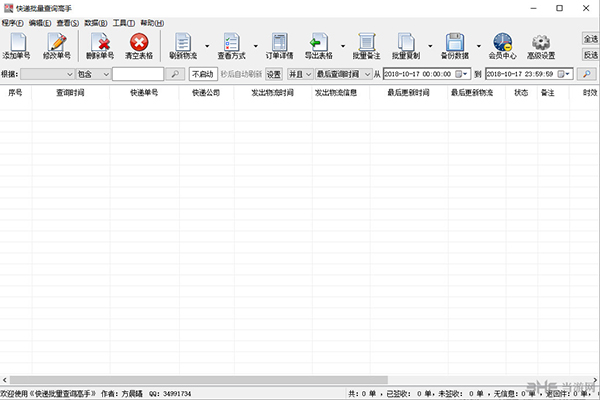Open the 包含 condition dropdown
This screenshot has width=600, height=400.
click(93, 74)
